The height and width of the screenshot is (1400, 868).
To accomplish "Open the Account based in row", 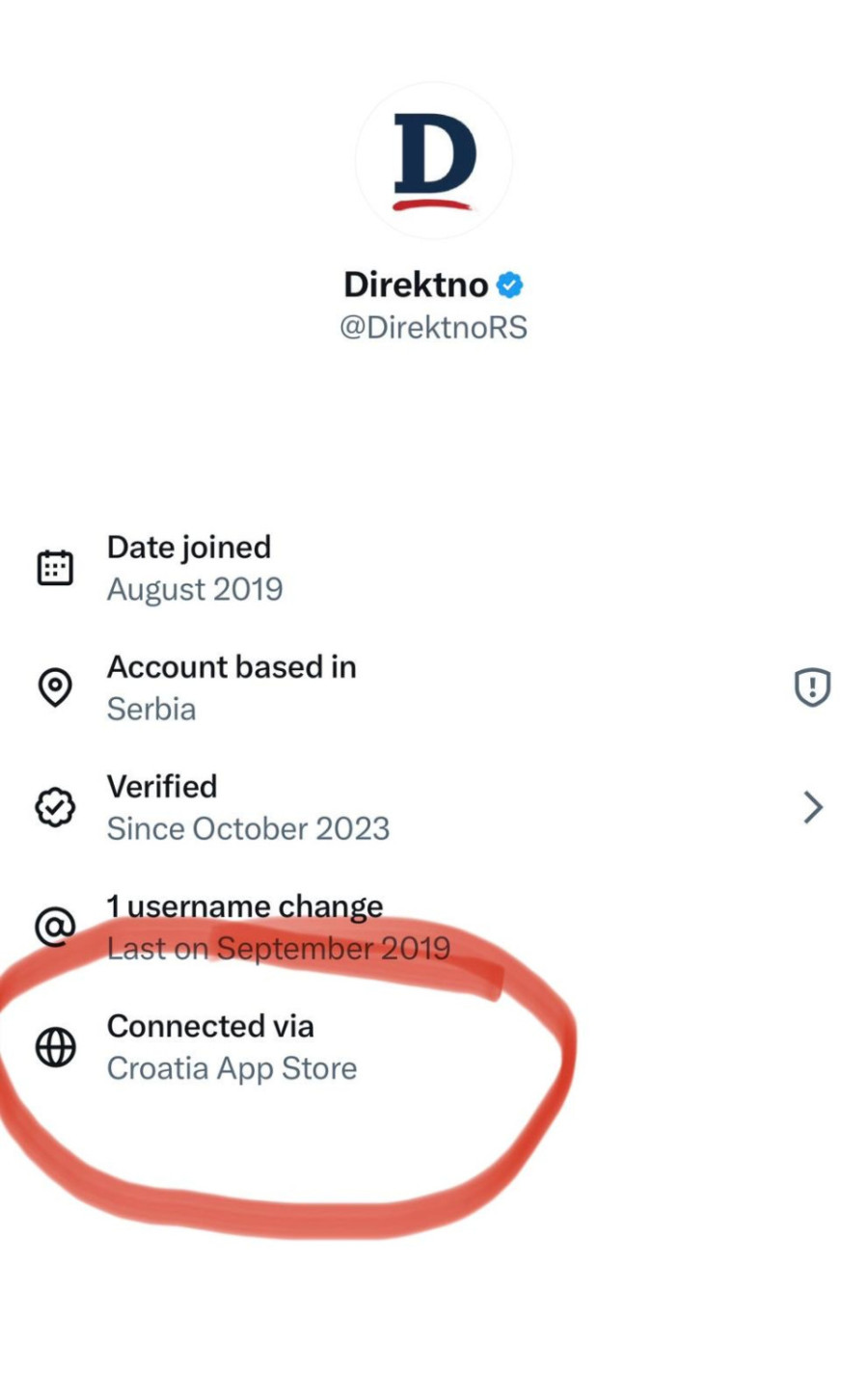I will point(231,666).
